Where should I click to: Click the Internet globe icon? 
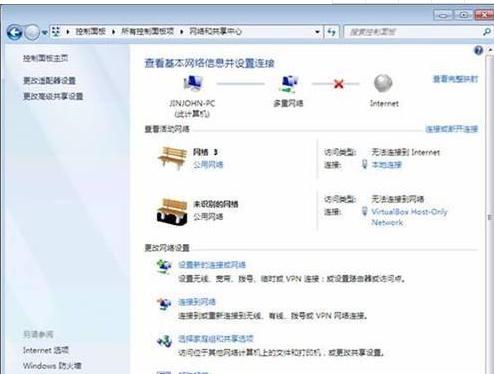pyautogui.click(x=383, y=83)
